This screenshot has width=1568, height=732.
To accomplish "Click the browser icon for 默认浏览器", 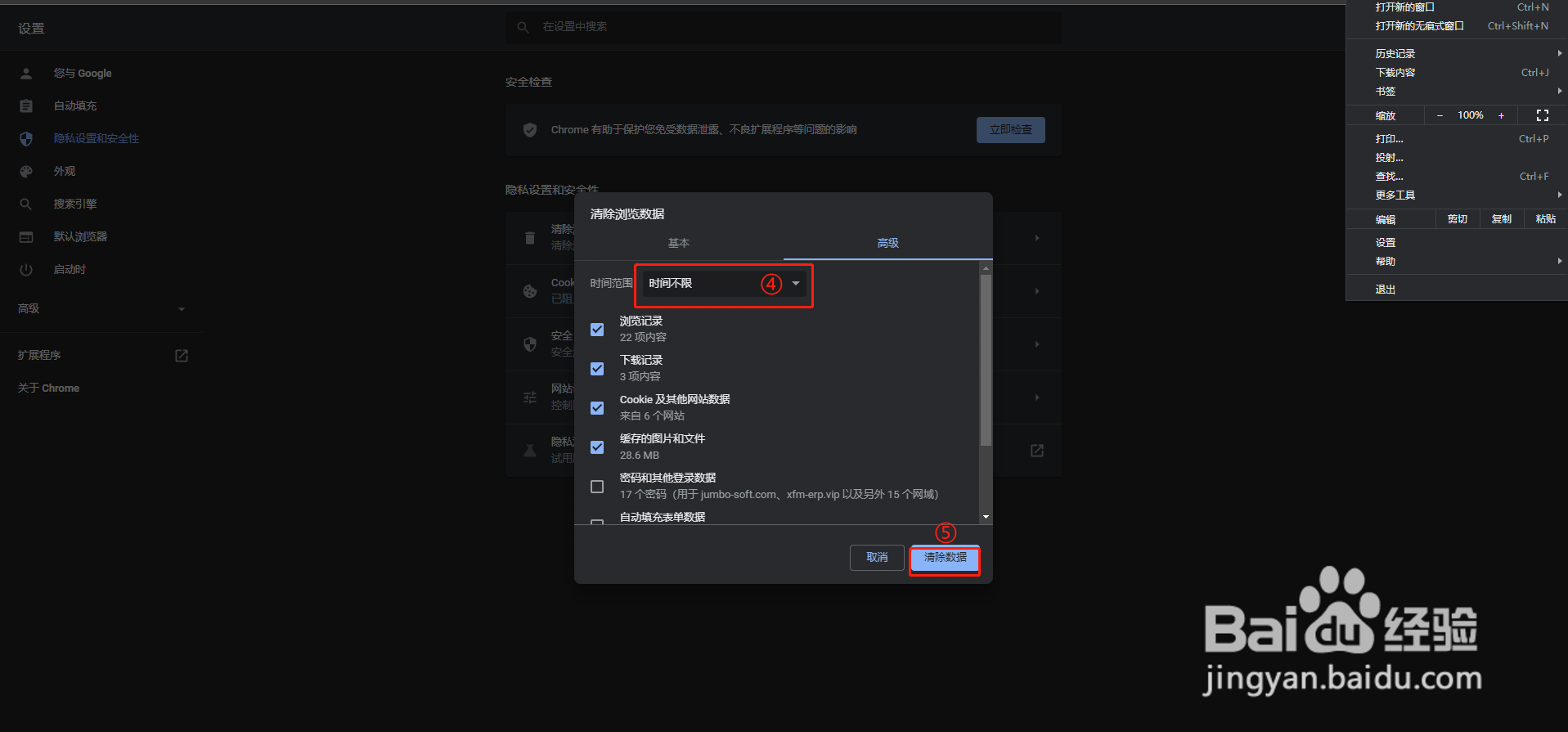I will pyautogui.click(x=26, y=237).
